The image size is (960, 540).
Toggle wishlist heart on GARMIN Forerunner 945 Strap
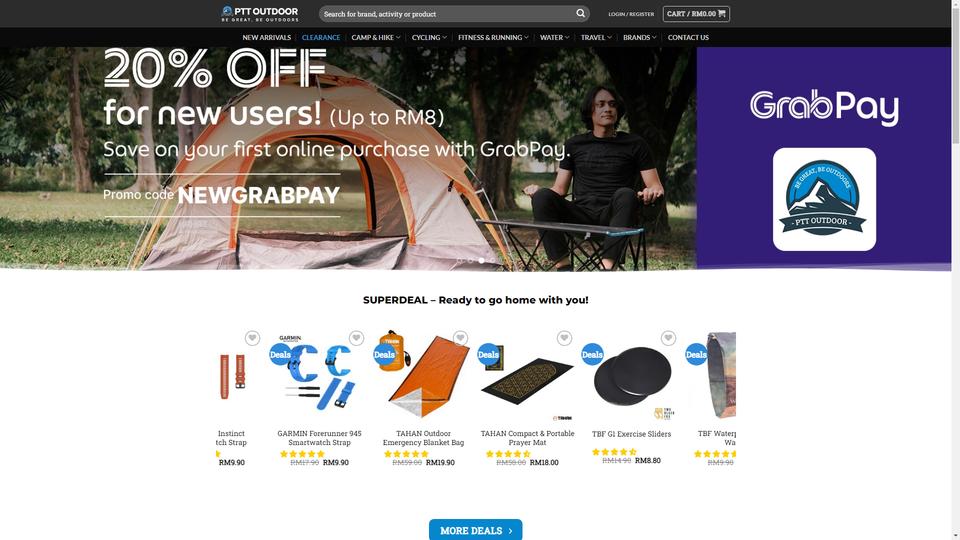pyautogui.click(x=356, y=338)
